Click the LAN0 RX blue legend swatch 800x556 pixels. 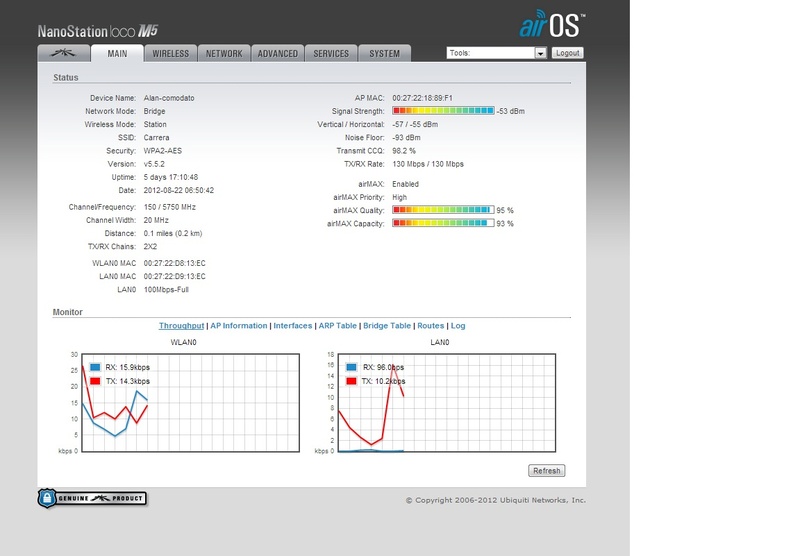pyautogui.click(x=351, y=367)
